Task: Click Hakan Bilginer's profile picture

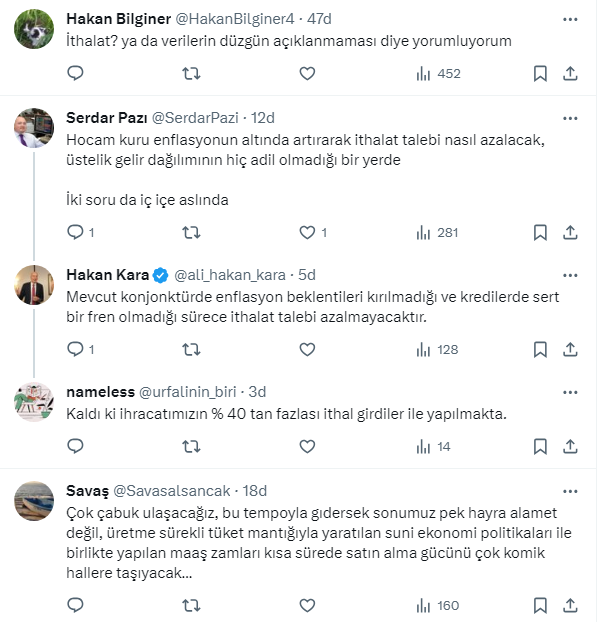Action: coord(33,30)
